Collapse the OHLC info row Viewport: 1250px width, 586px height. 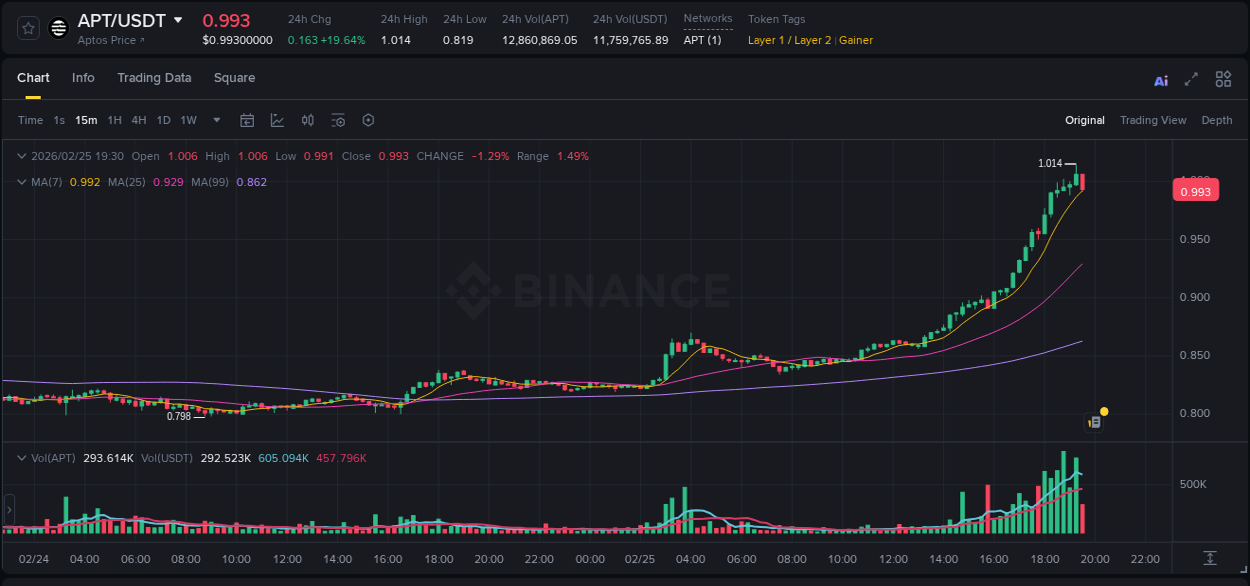[x=21, y=156]
